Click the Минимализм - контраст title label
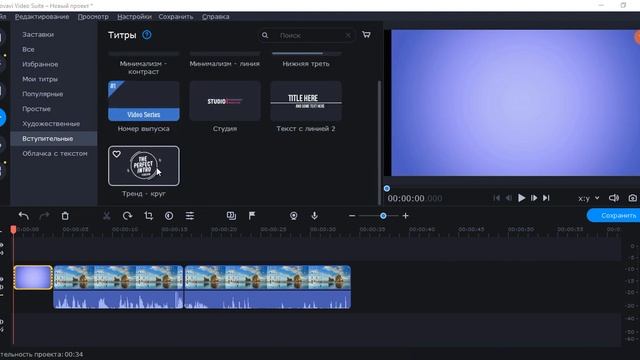The height and width of the screenshot is (360, 640). tap(144, 68)
